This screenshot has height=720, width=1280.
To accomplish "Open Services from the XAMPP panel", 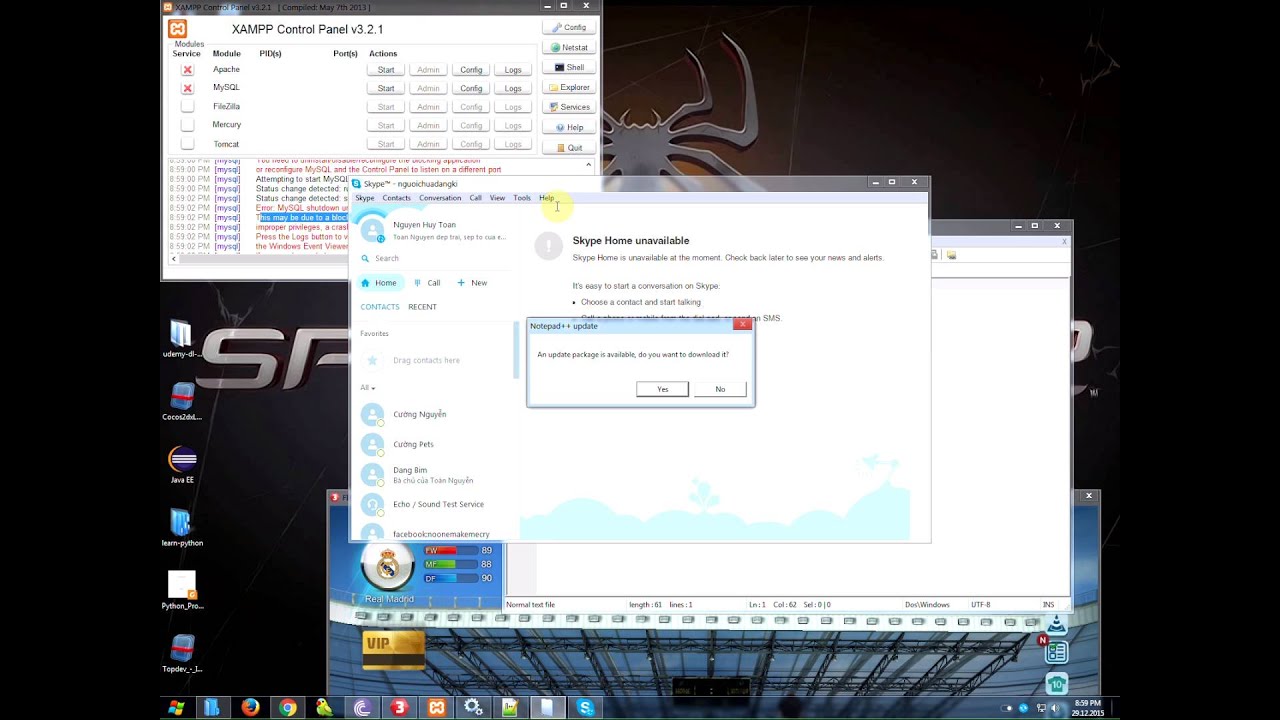I will coord(569,107).
